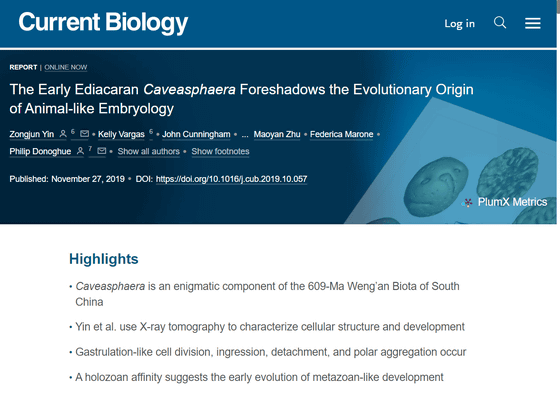Open the hamburger menu icon
Viewport: 560px width, 420px height.
532,23
